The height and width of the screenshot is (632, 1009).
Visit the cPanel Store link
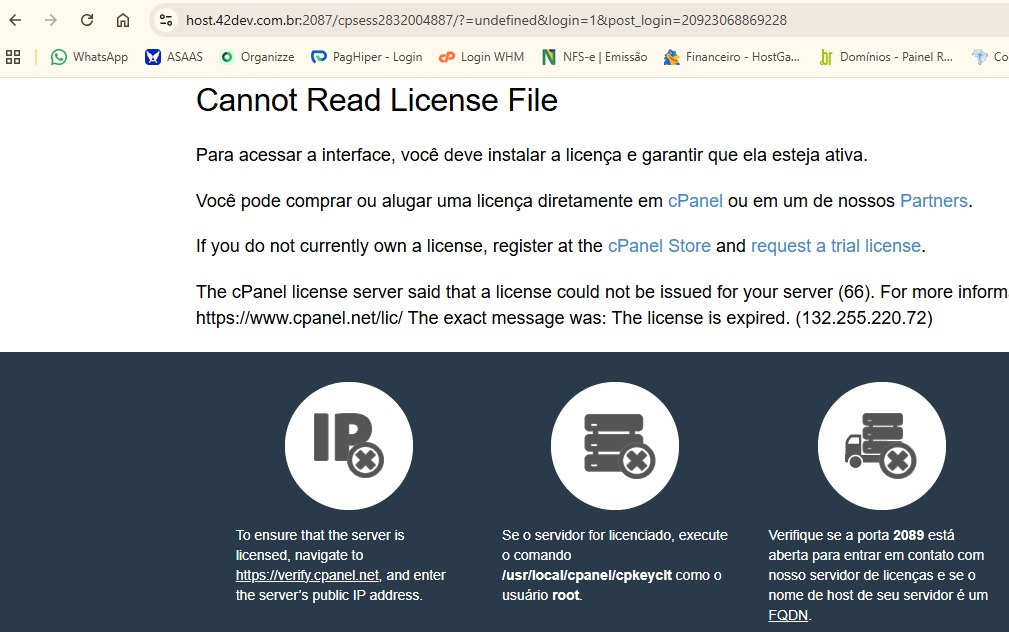(x=659, y=246)
